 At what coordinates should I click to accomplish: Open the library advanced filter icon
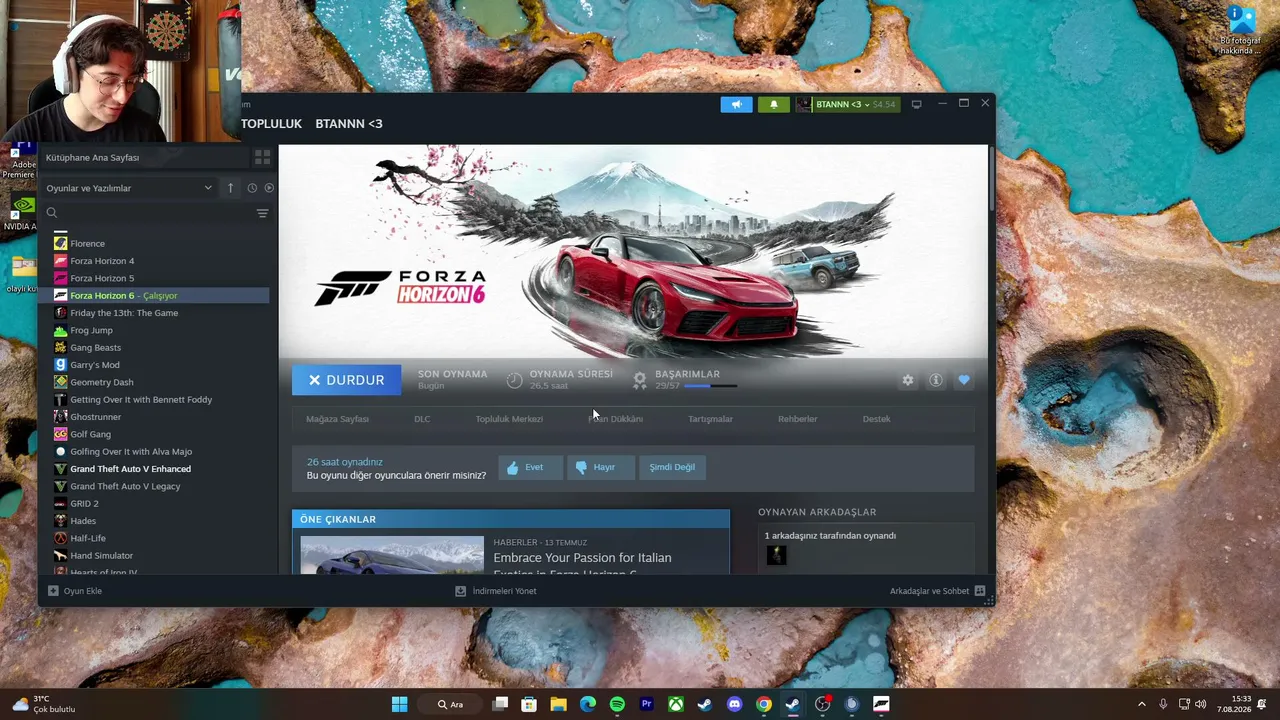(262, 213)
